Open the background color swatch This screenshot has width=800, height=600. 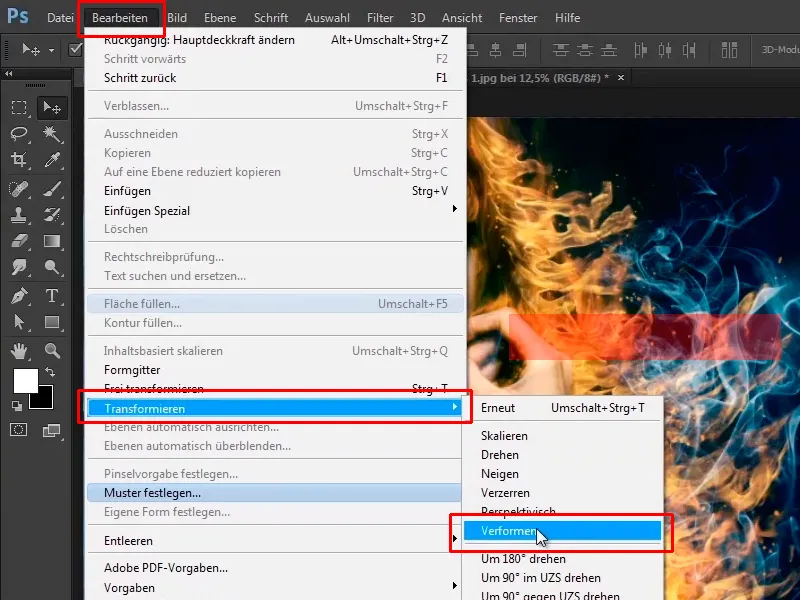click(45, 401)
